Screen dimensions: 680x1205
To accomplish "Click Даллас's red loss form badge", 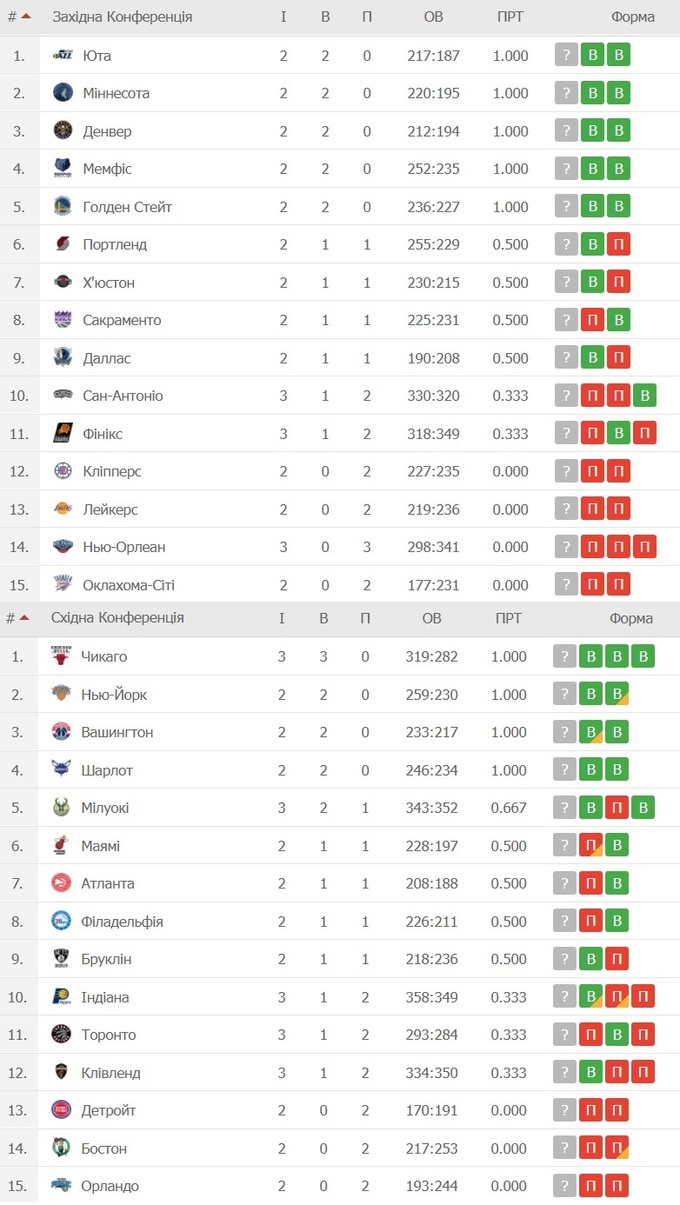I will [x=619, y=358].
